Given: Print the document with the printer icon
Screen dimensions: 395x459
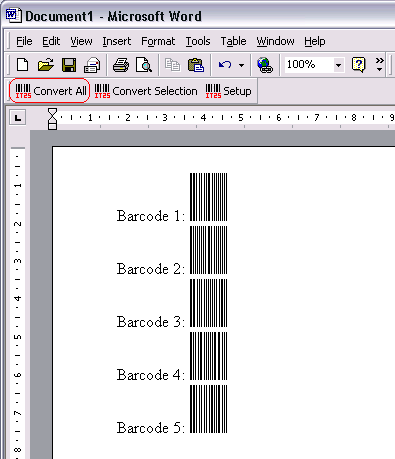Looking at the screenshot, I should 121,64.
